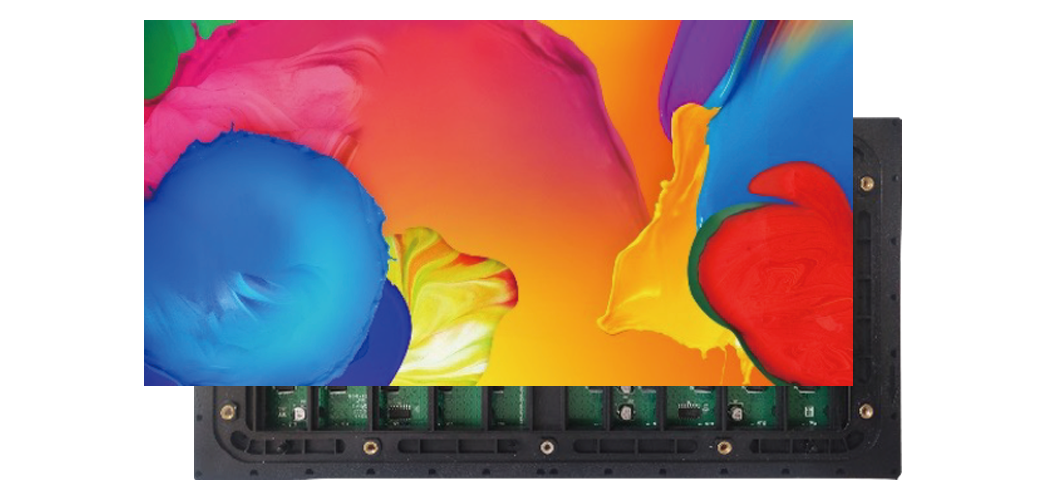Click the left brass screw on bottom rail
Viewport: 1045px width, 500px height.
370,447
